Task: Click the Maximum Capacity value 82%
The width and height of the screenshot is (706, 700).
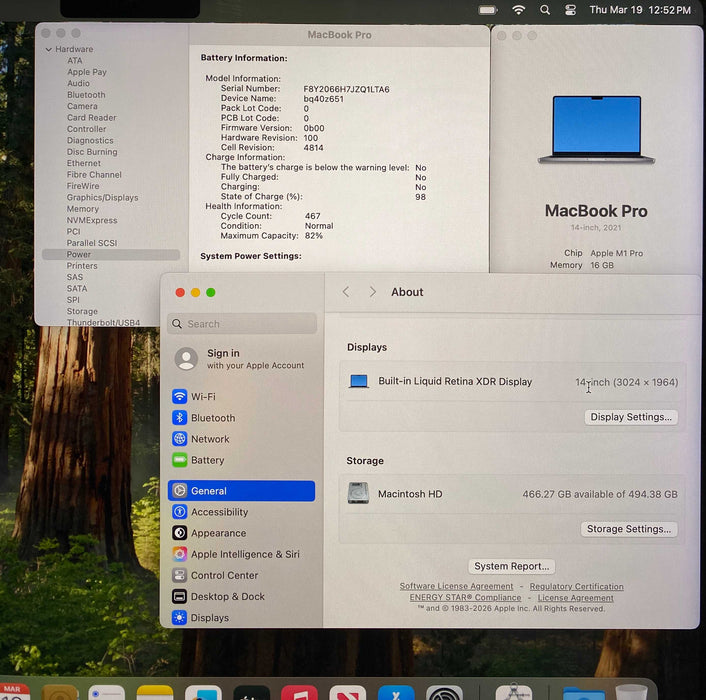Action: (x=314, y=235)
